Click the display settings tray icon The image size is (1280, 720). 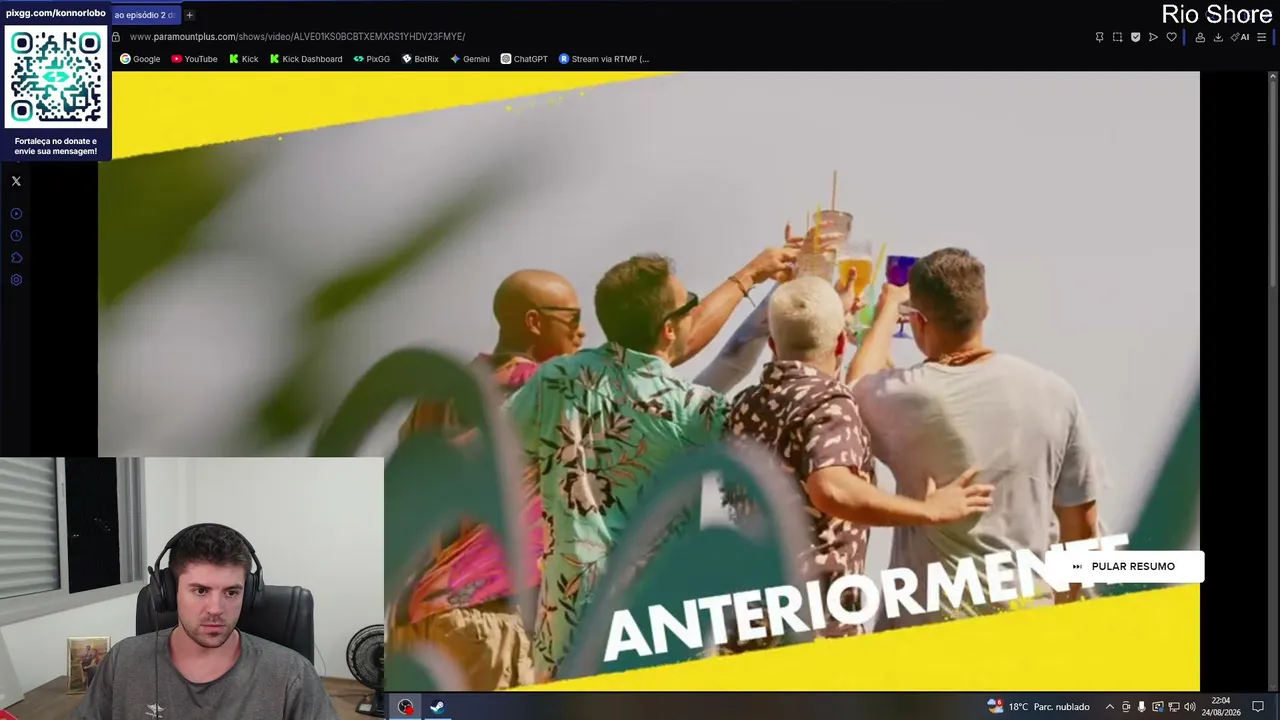1158,707
